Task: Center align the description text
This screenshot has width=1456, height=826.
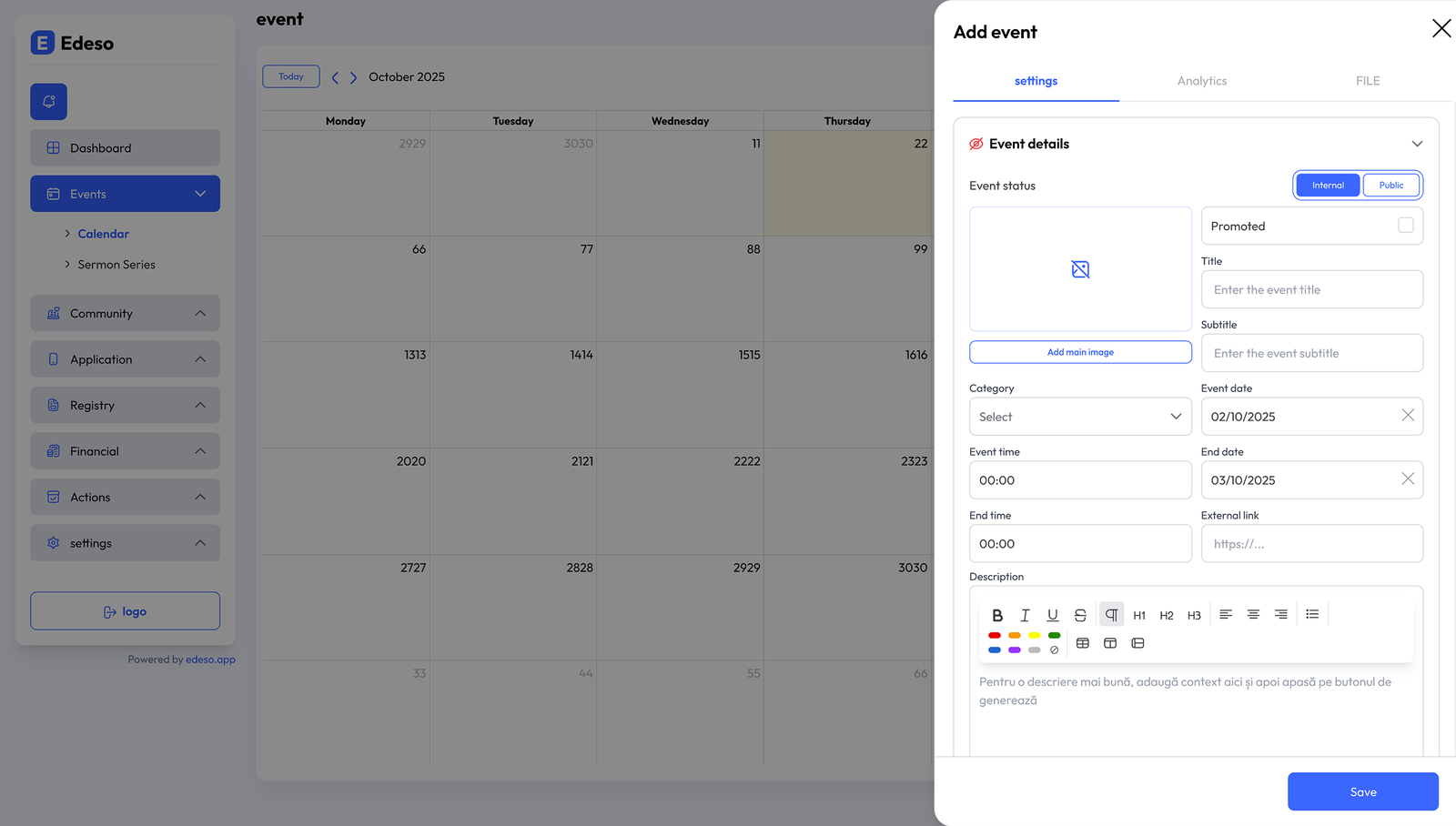Action: point(1253,615)
